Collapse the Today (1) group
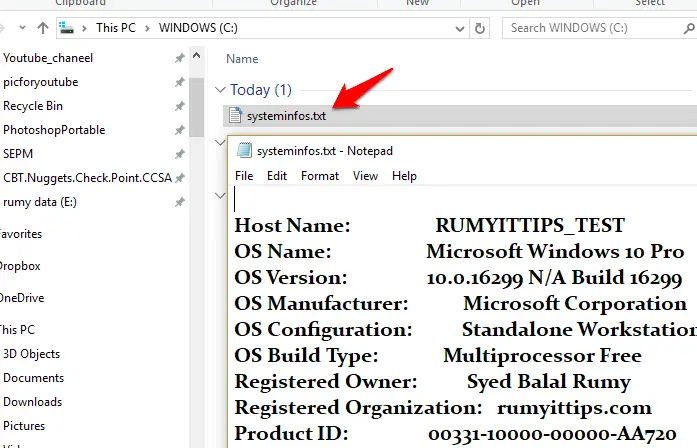The width and height of the screenshot is (697, 448). (220, 90)
